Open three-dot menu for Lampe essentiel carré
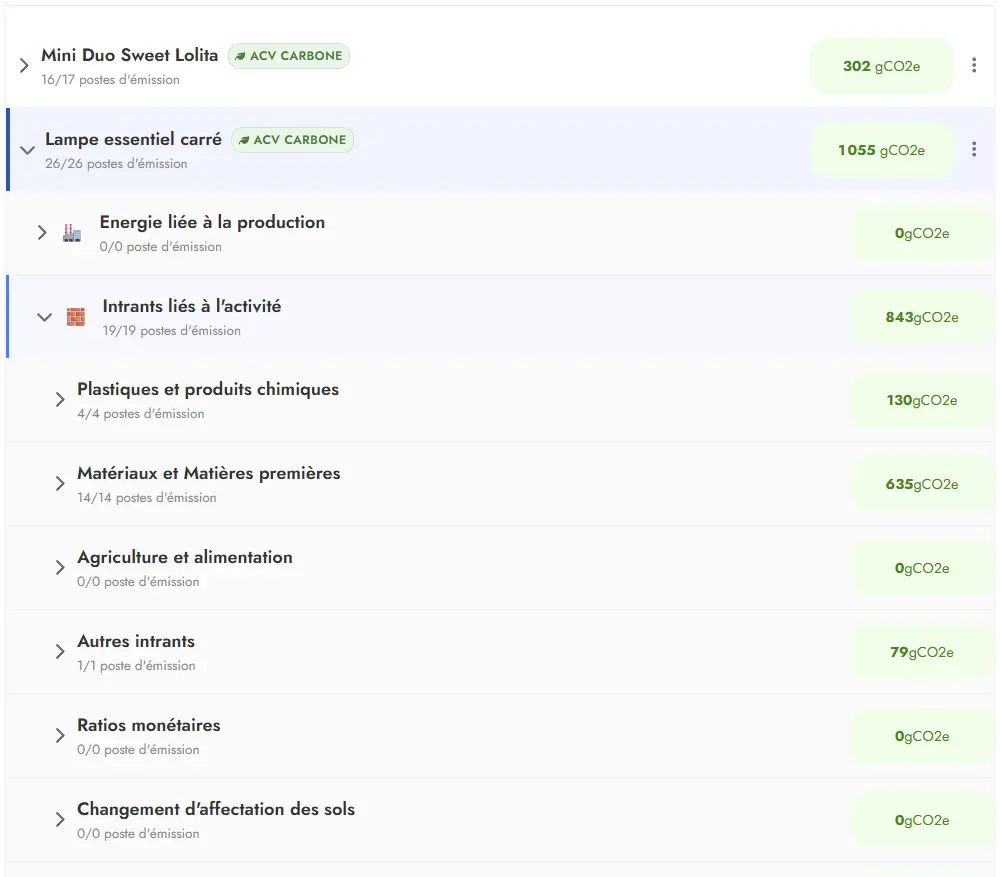This screenshot has height=877, width=1000. (x=974, y=150)
